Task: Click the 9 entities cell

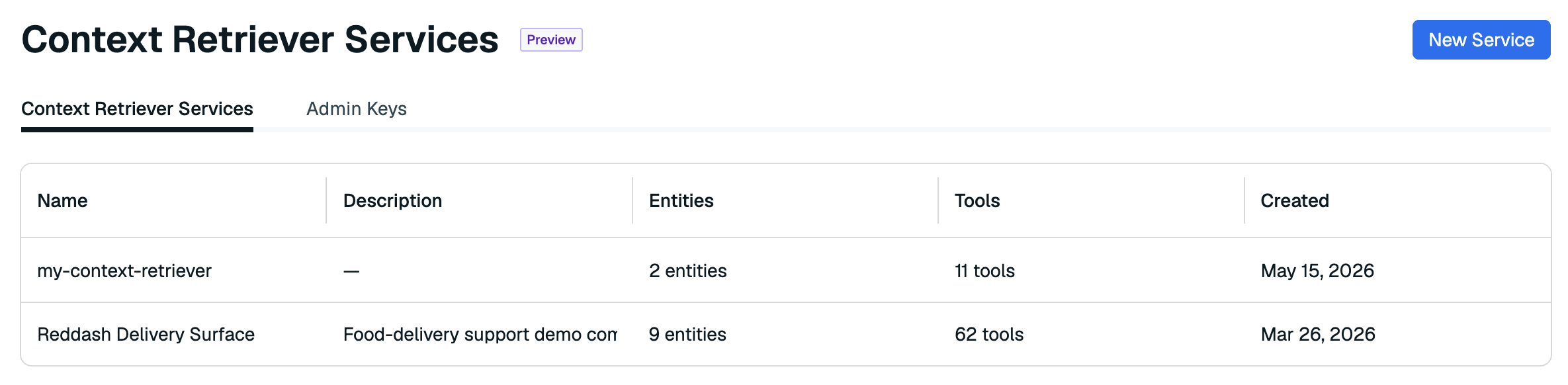Action: click(687, 334)
